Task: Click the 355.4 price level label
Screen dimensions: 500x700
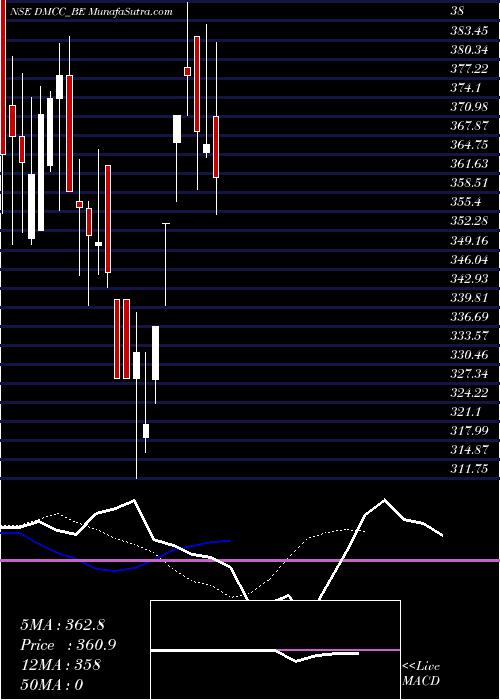Action: (466, 202)
